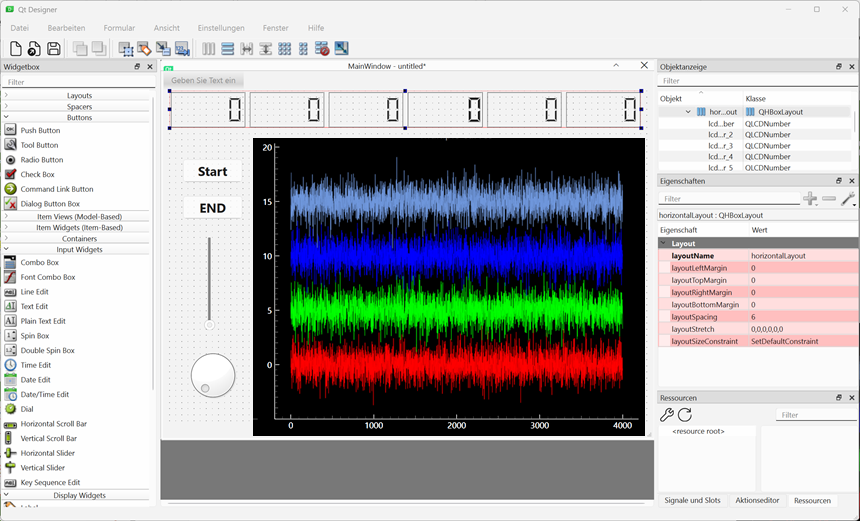Click the Start button on the form
The width and height of the screenshot is (860, 521).
pyautogui.click(x=213, y=172)
